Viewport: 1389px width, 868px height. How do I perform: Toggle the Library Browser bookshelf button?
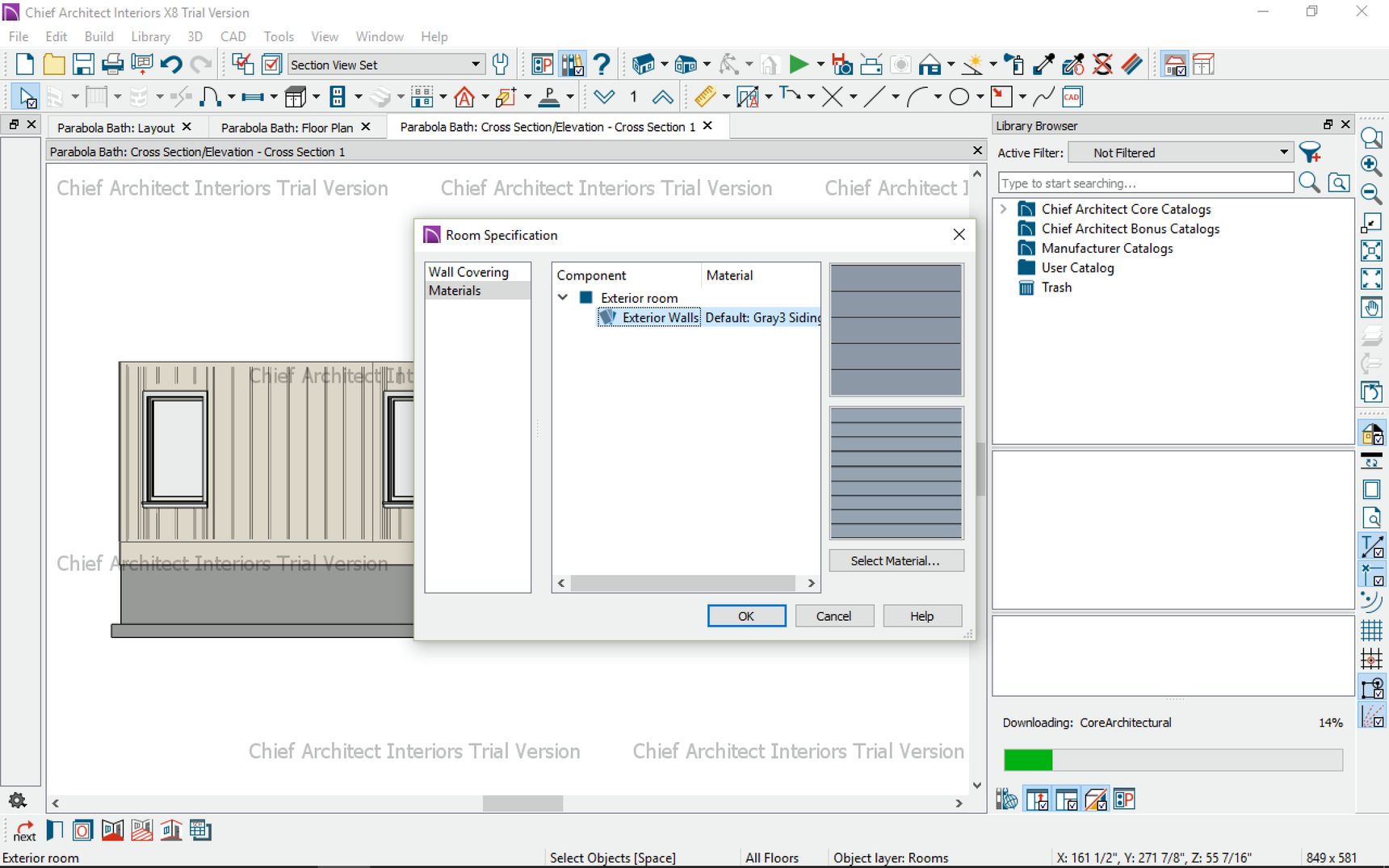tap(573, 65)
